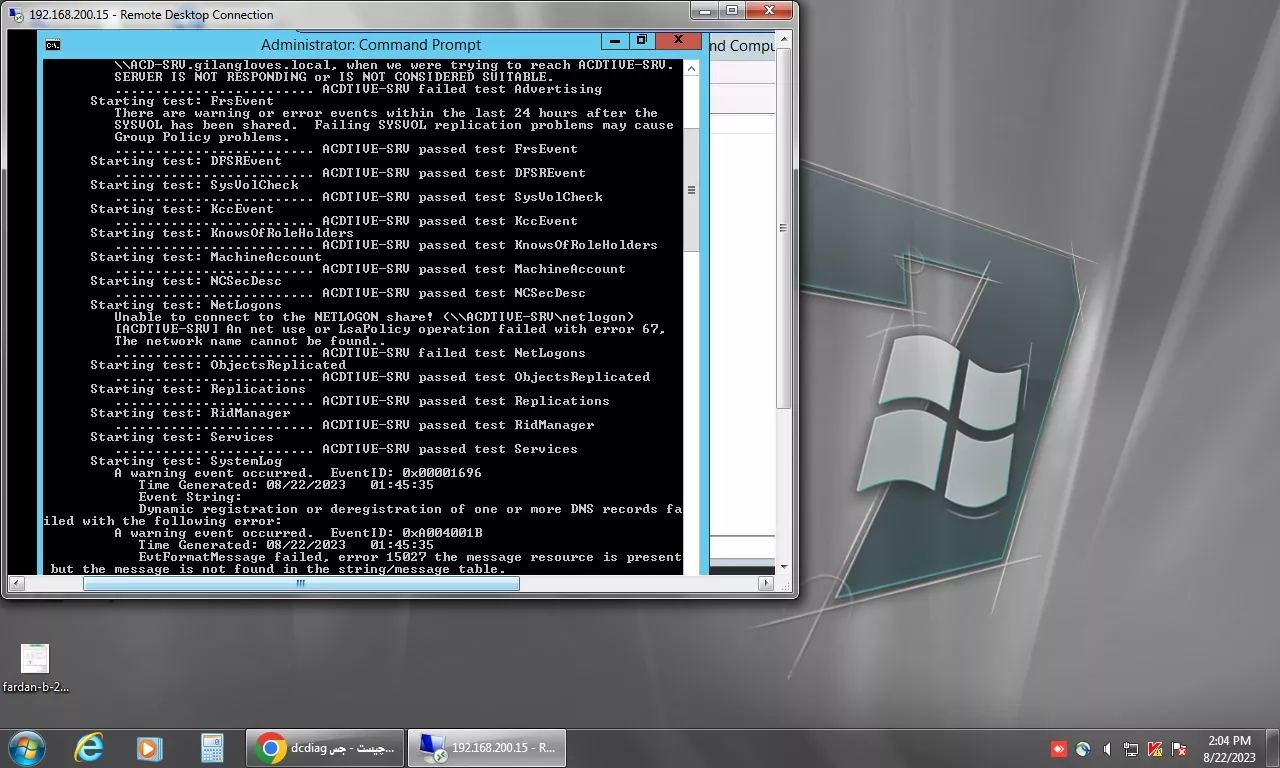Click the red AnyDesk tray icon

click(x=1059, y=748)
